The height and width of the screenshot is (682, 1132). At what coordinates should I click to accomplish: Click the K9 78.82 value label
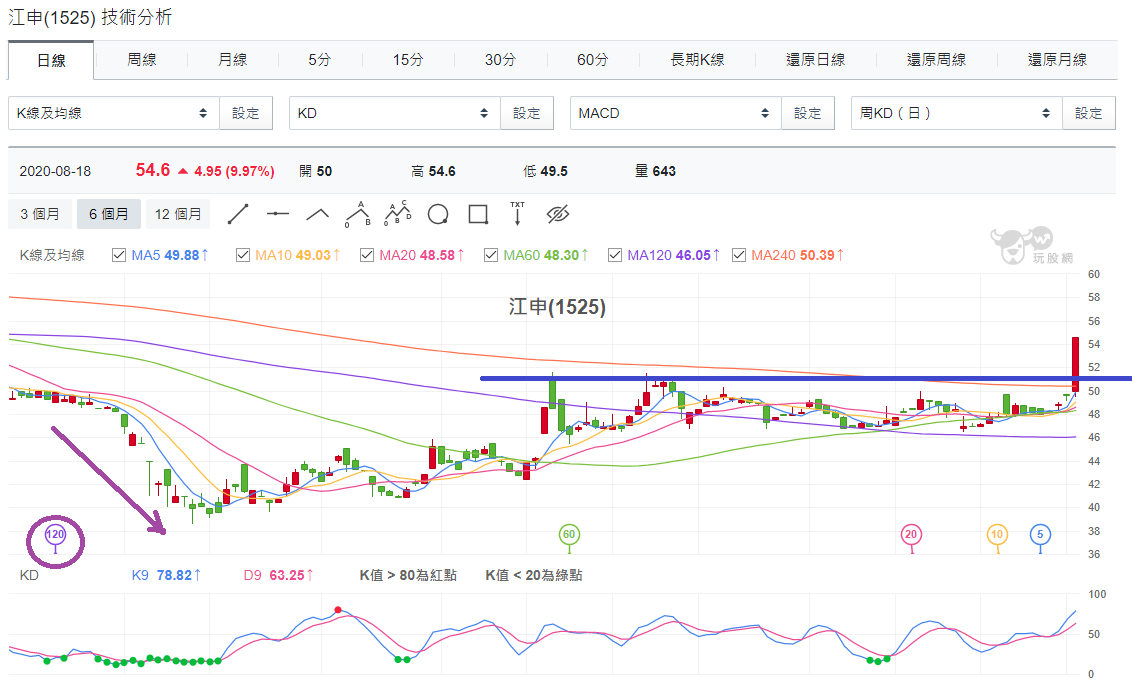tap(167, 575)
